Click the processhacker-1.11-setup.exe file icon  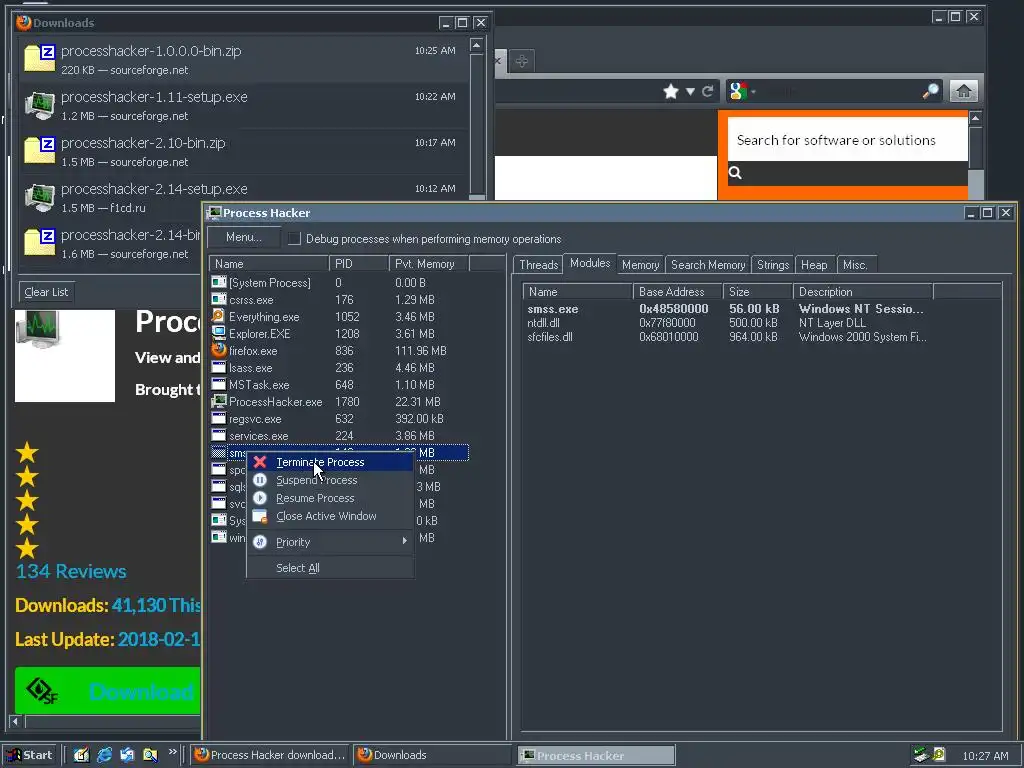click(40, 105)
